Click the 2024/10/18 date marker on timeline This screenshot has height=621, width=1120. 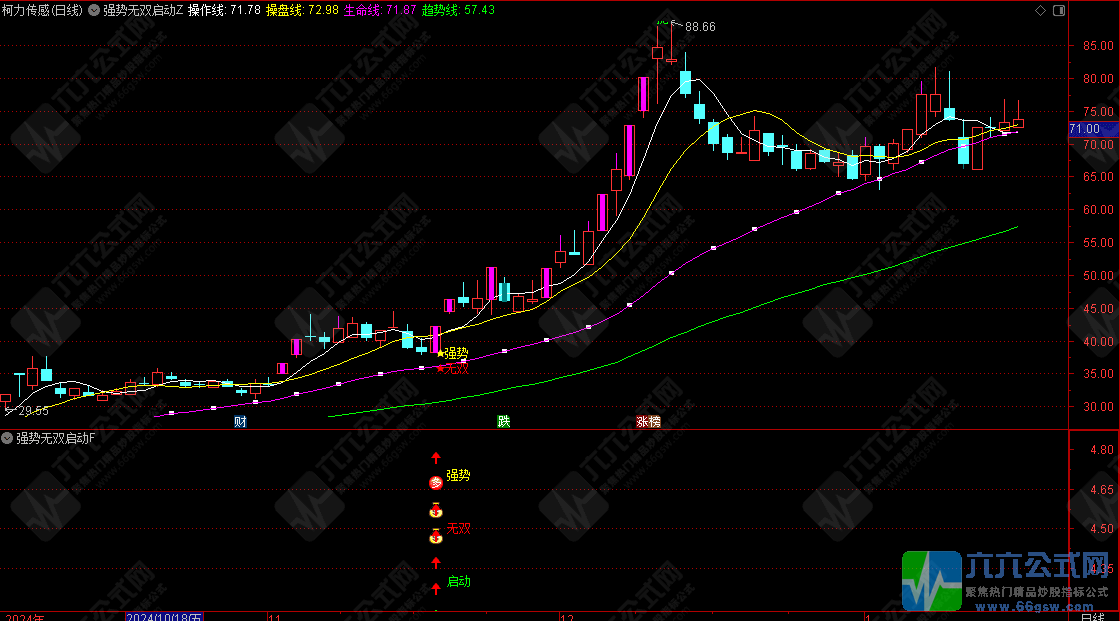coord(164,616)
